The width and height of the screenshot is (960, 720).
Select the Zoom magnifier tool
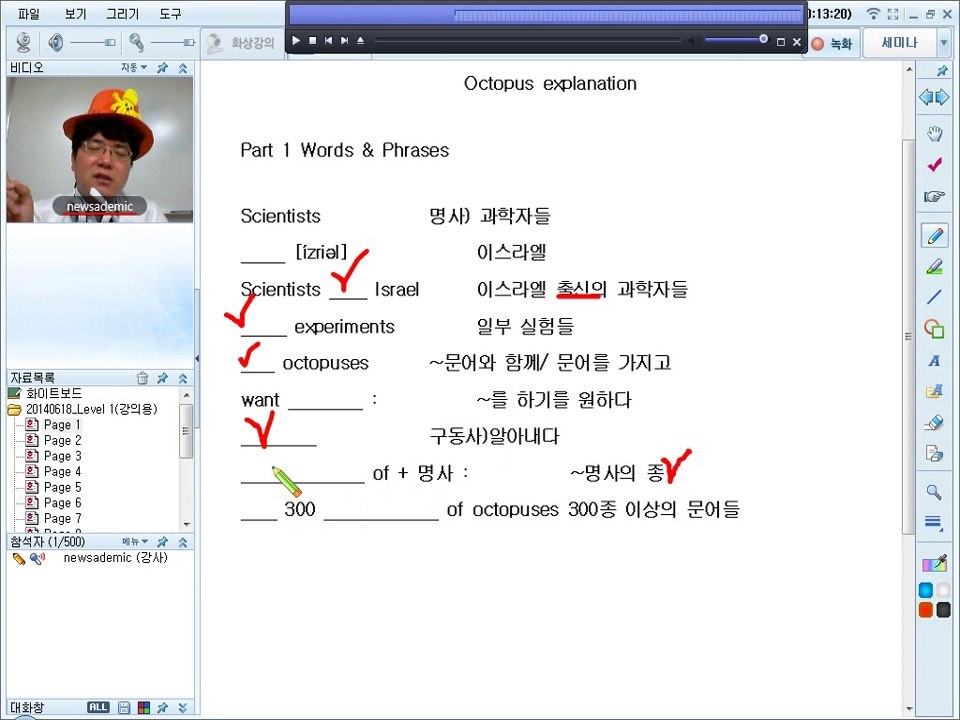coord(934,492)
